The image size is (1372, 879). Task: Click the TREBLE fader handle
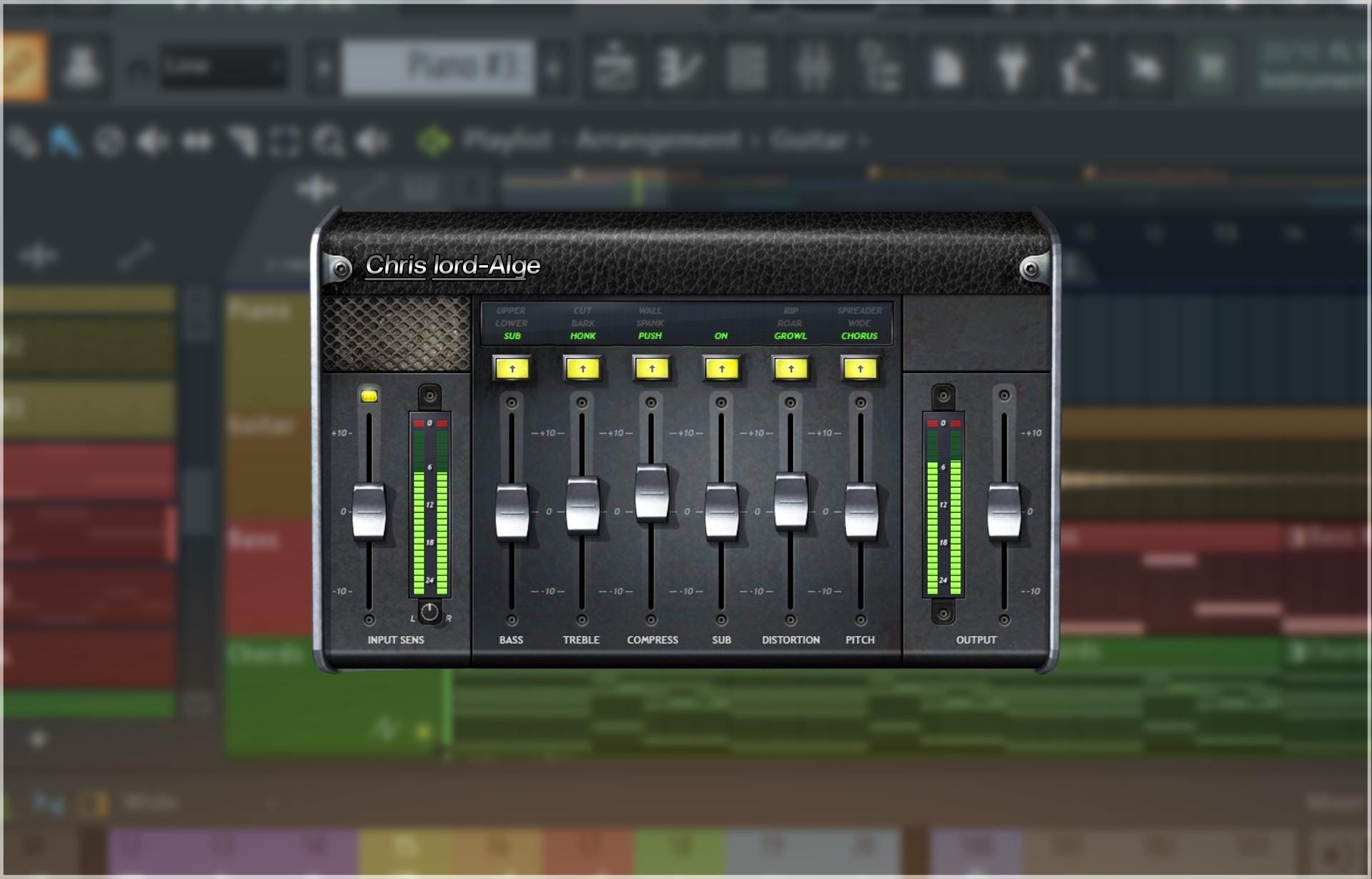583,505
